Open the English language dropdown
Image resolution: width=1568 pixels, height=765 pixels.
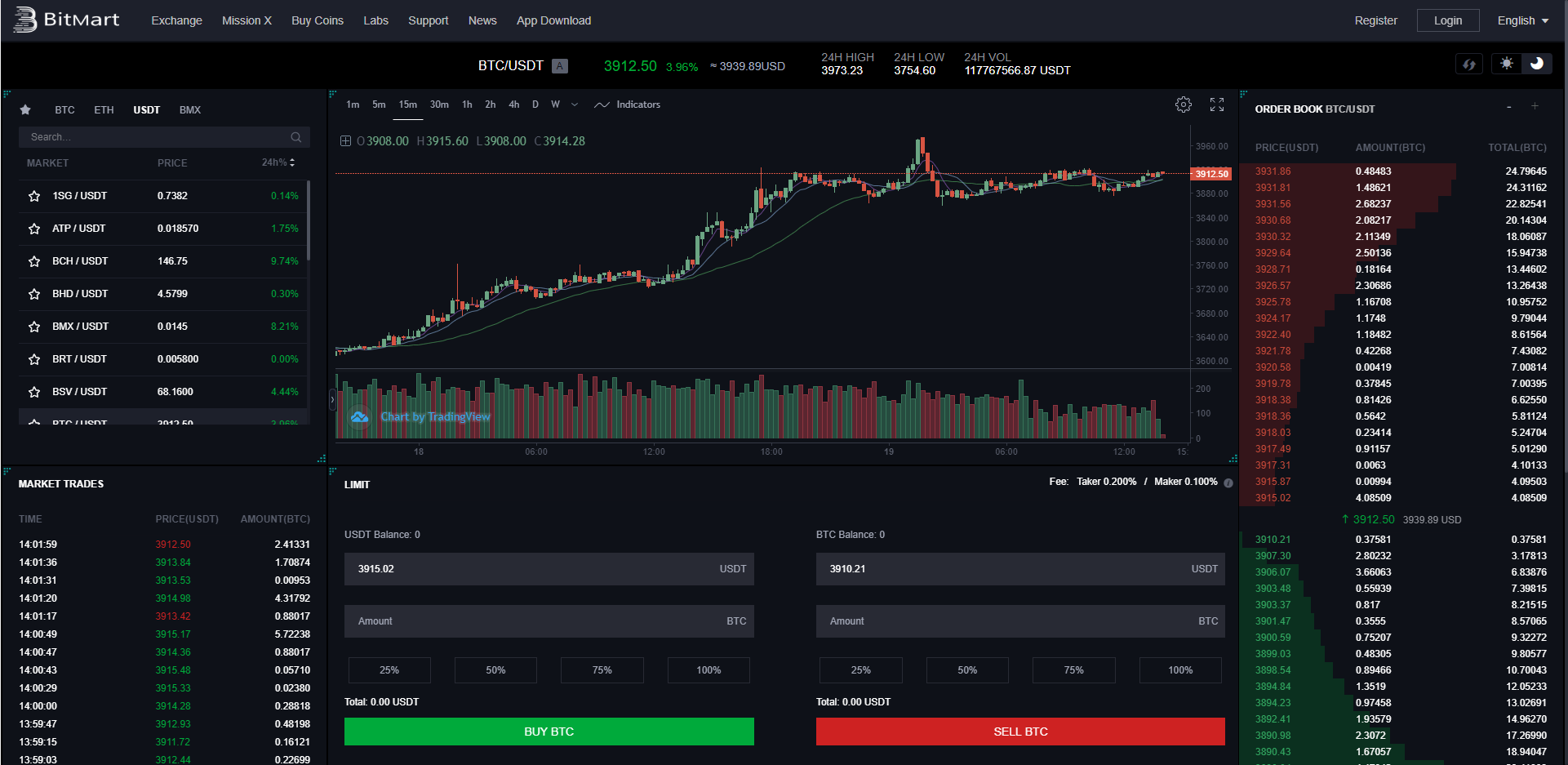pos(1521,20)
